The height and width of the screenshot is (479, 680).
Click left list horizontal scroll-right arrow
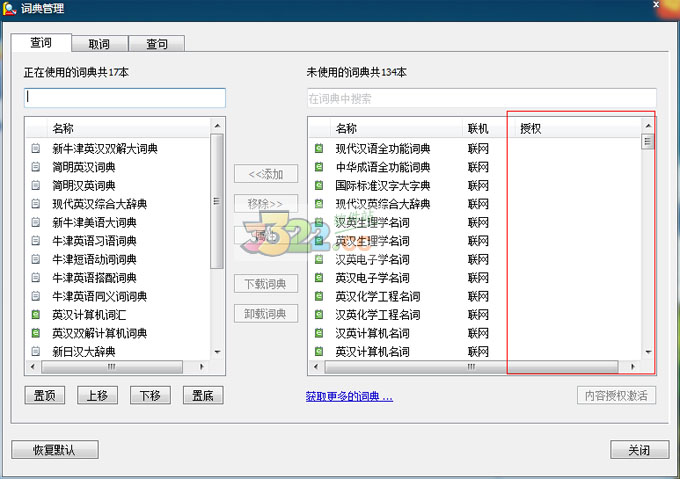[201, 367]
